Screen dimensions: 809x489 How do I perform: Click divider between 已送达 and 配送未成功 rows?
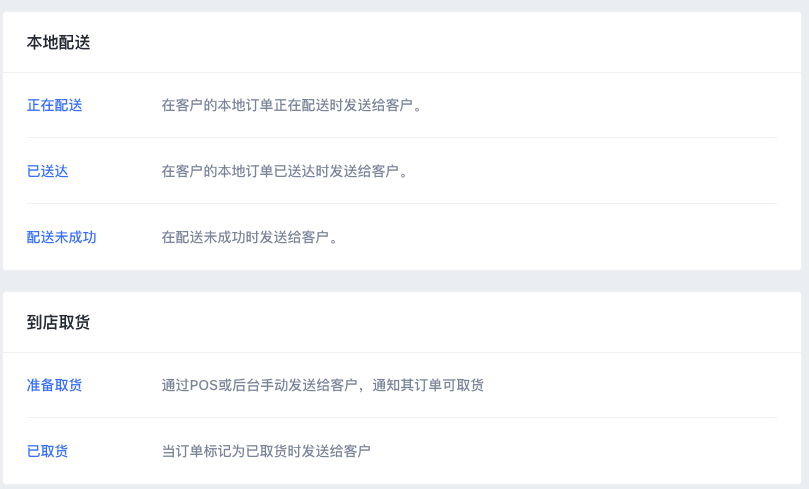click(402, 203)
